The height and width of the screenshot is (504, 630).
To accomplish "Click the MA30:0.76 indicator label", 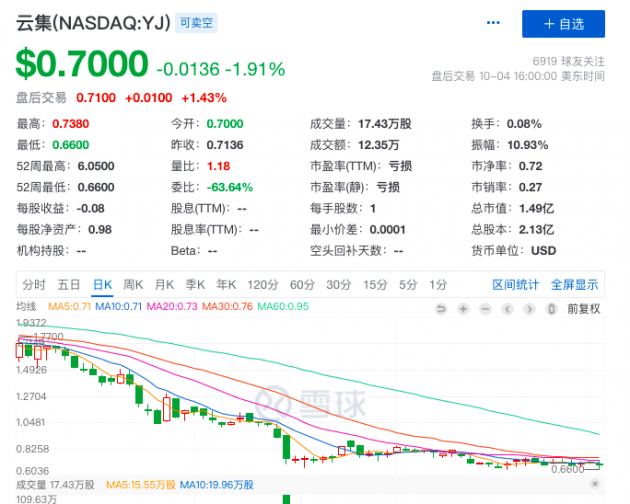I will [227, 307].
